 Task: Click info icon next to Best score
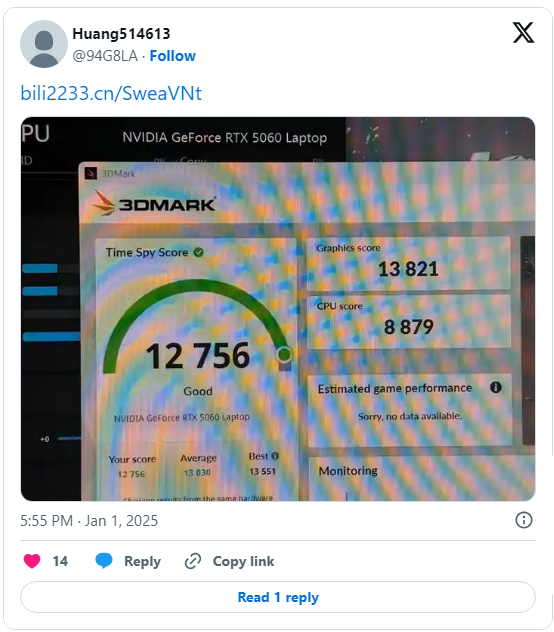275,456
